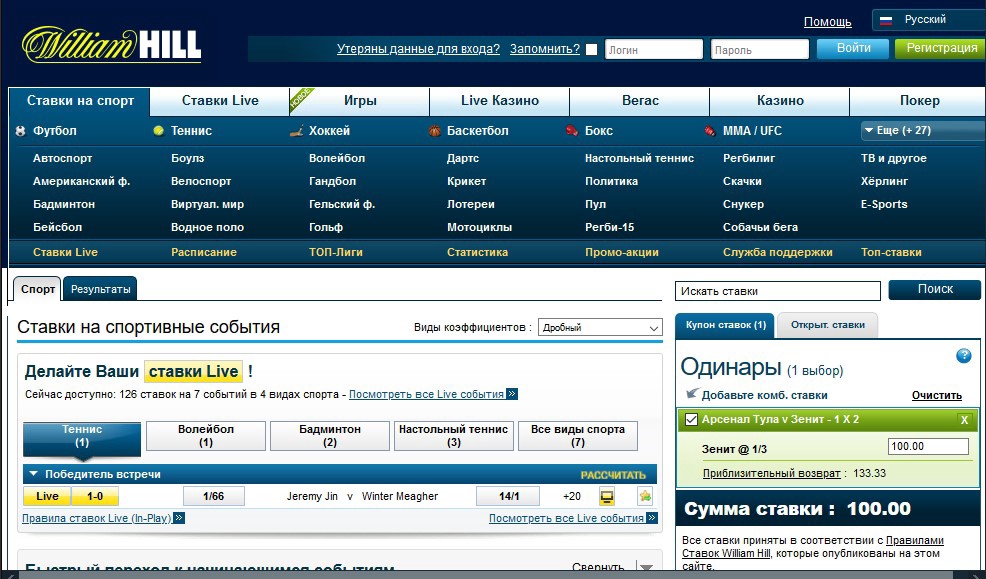The image size is (986, 579).
Task: Open the Топ-ставки link
Action: pyautogui.click(x=891, y=252)
